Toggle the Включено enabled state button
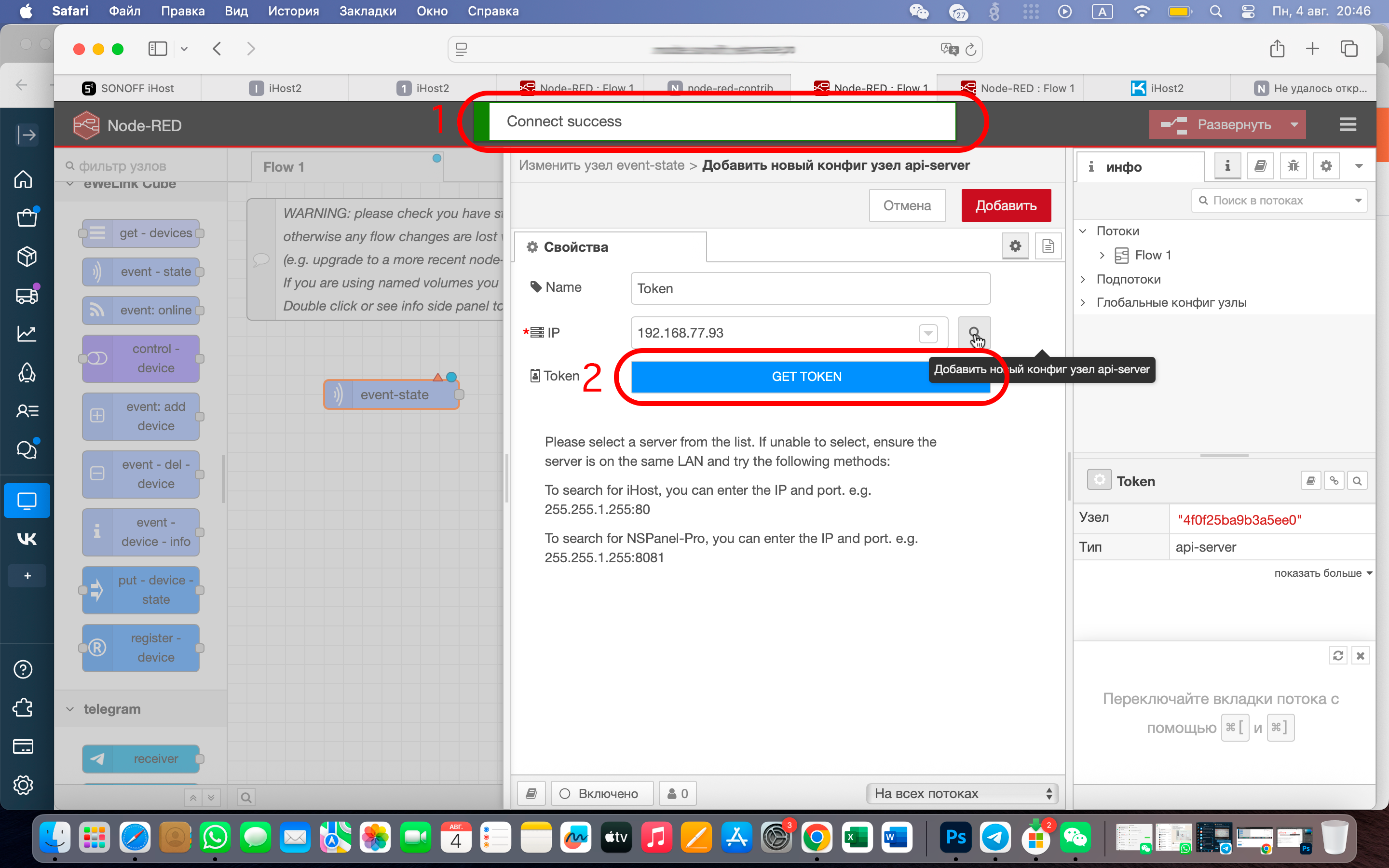This screenshot has height=868, width=1389. pos(601,793)
